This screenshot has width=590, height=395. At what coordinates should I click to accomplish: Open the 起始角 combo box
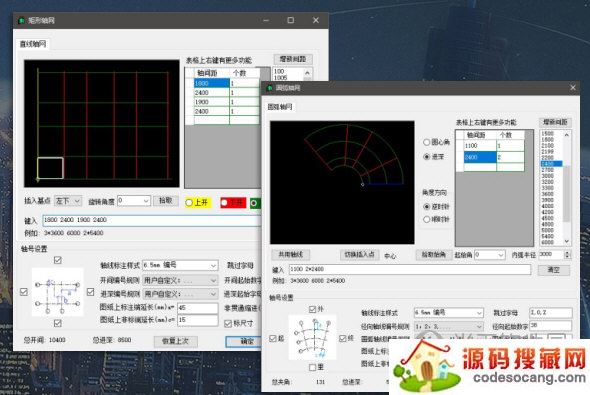tap(489, 255)
